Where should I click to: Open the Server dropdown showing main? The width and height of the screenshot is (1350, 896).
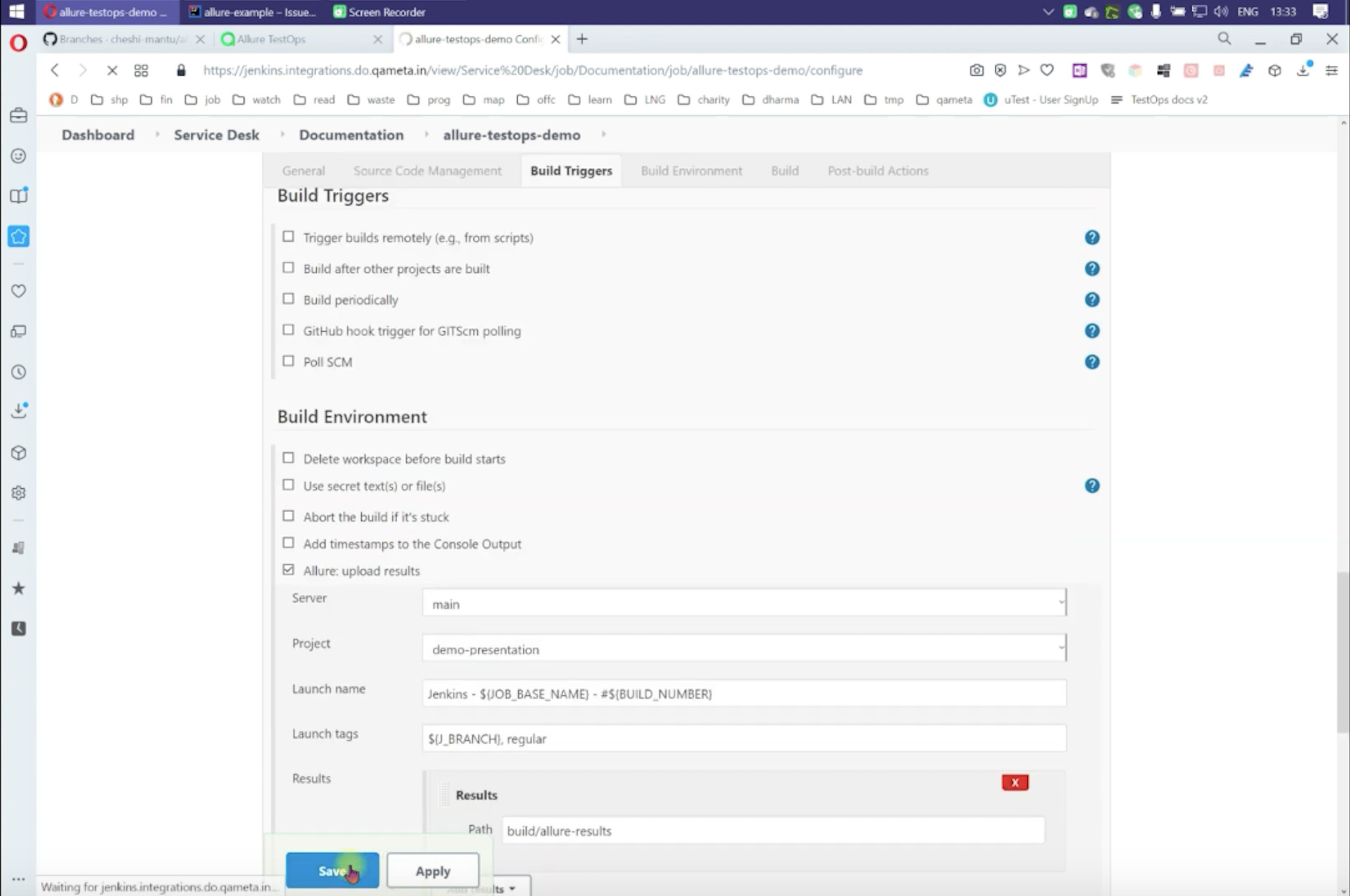click(744, 603)
